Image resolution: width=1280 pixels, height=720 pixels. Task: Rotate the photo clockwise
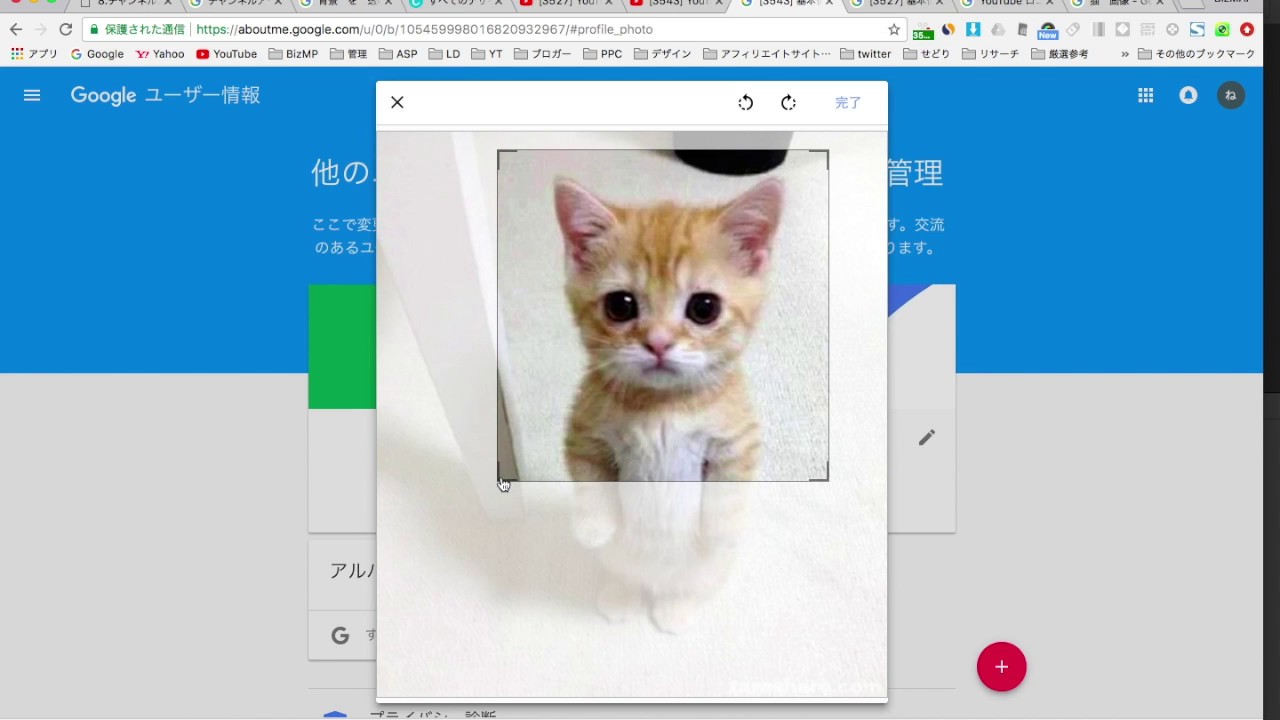(788, 102)
